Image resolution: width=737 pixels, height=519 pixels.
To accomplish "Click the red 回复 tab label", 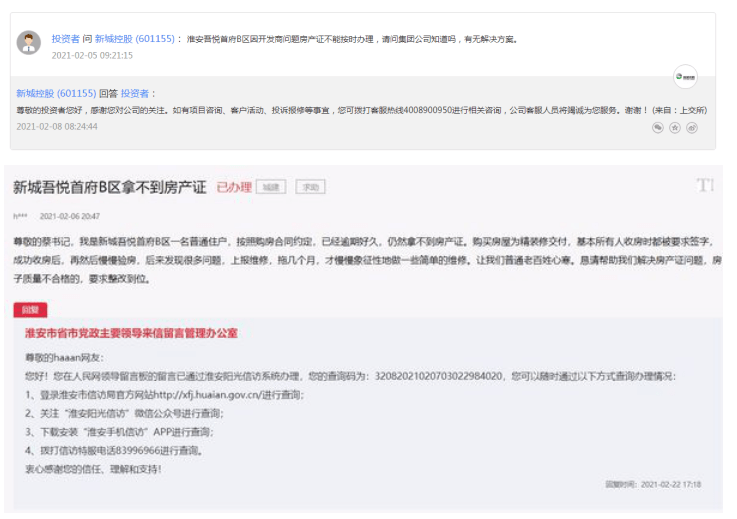I will tap(30, 310).
